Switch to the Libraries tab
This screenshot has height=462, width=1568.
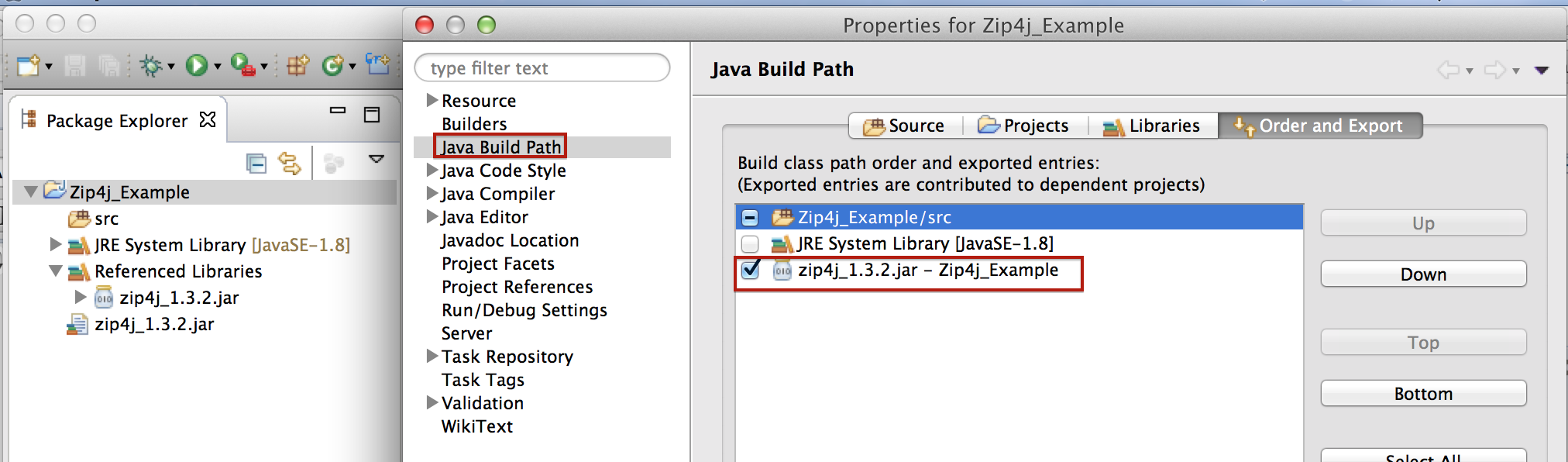click(x=1153, y=126)
